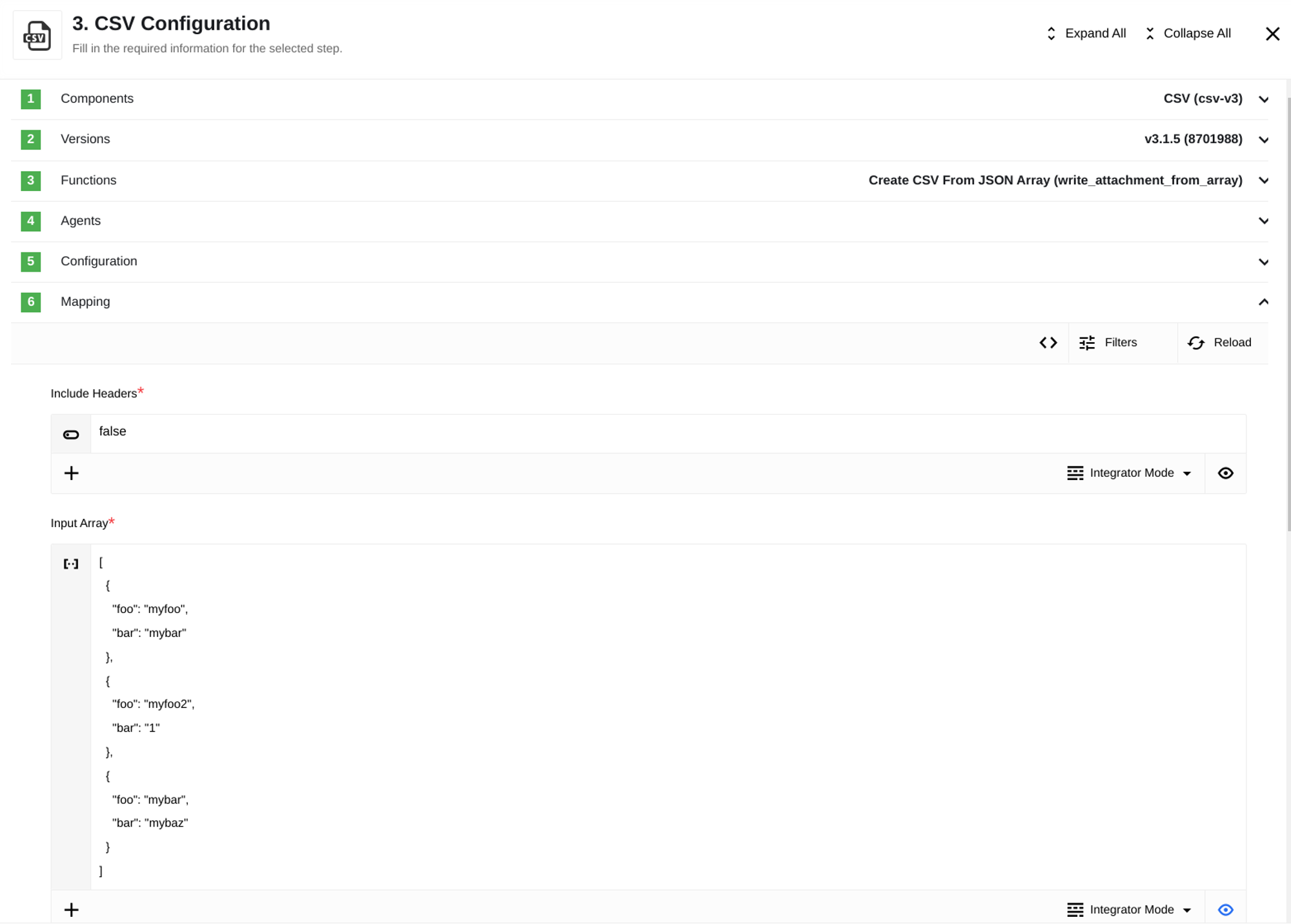Click the code editor toggle icon
Image resolution: width=1291 pixels, height=924 pixels.
1047,342
